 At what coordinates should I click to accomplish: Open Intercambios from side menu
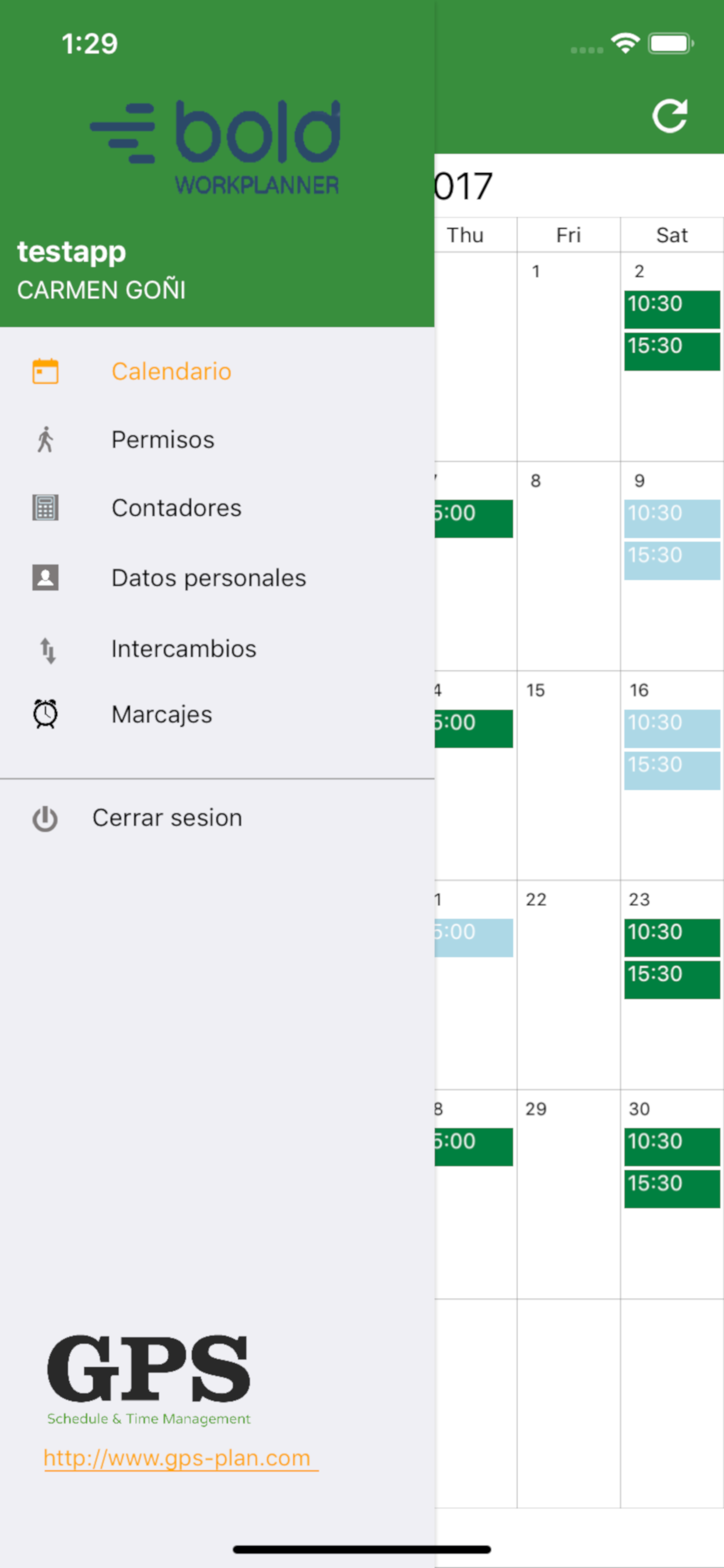click(x=184, y=649)
